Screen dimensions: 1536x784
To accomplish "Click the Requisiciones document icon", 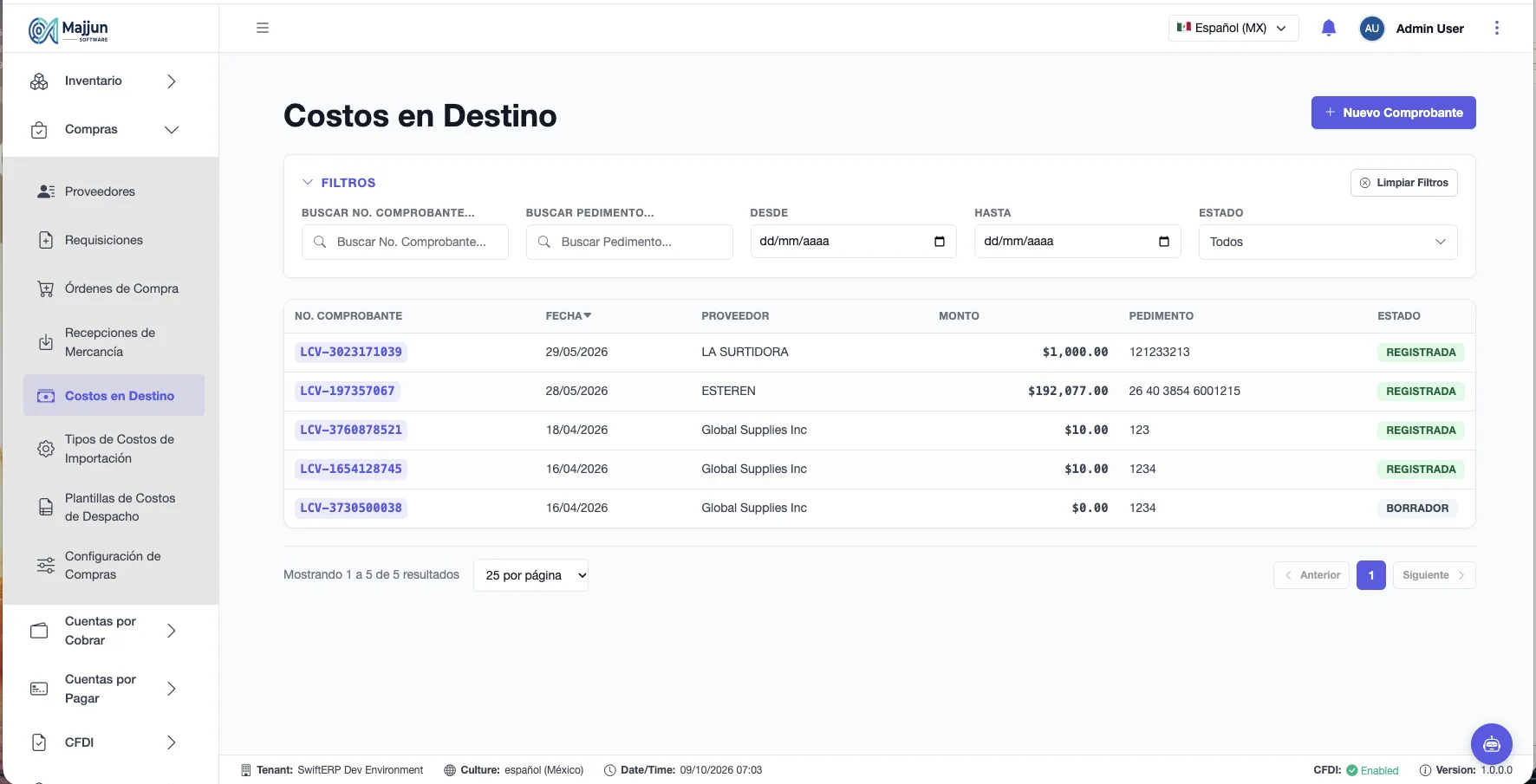I will [46, 240].
